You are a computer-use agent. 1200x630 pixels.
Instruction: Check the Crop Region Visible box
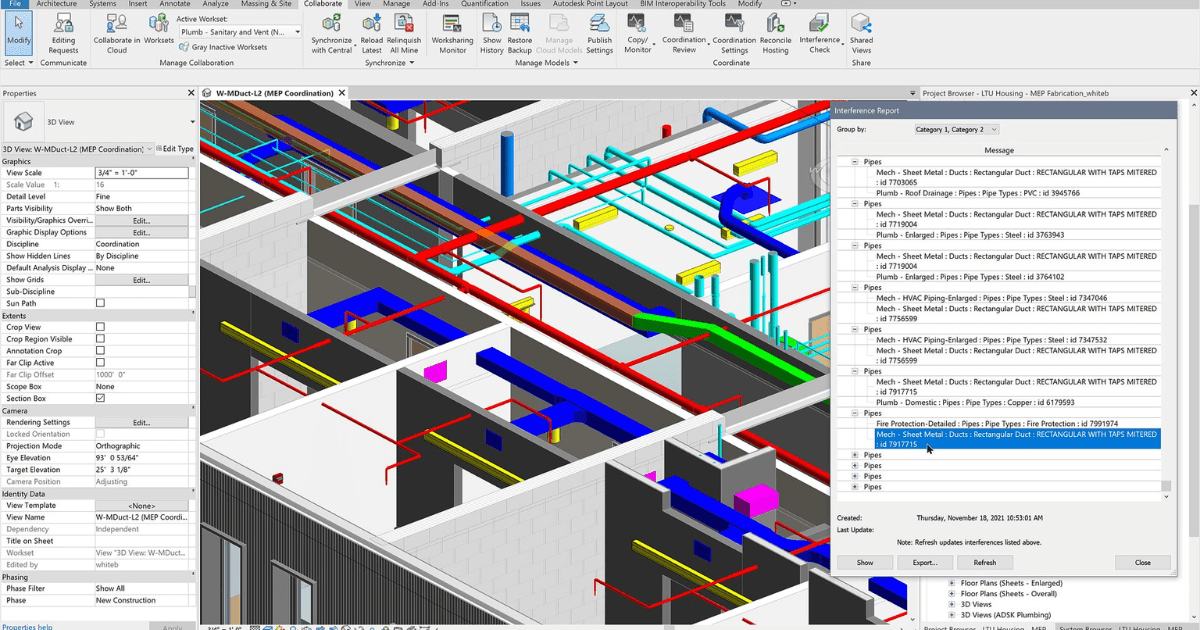(x=100, y=339)
